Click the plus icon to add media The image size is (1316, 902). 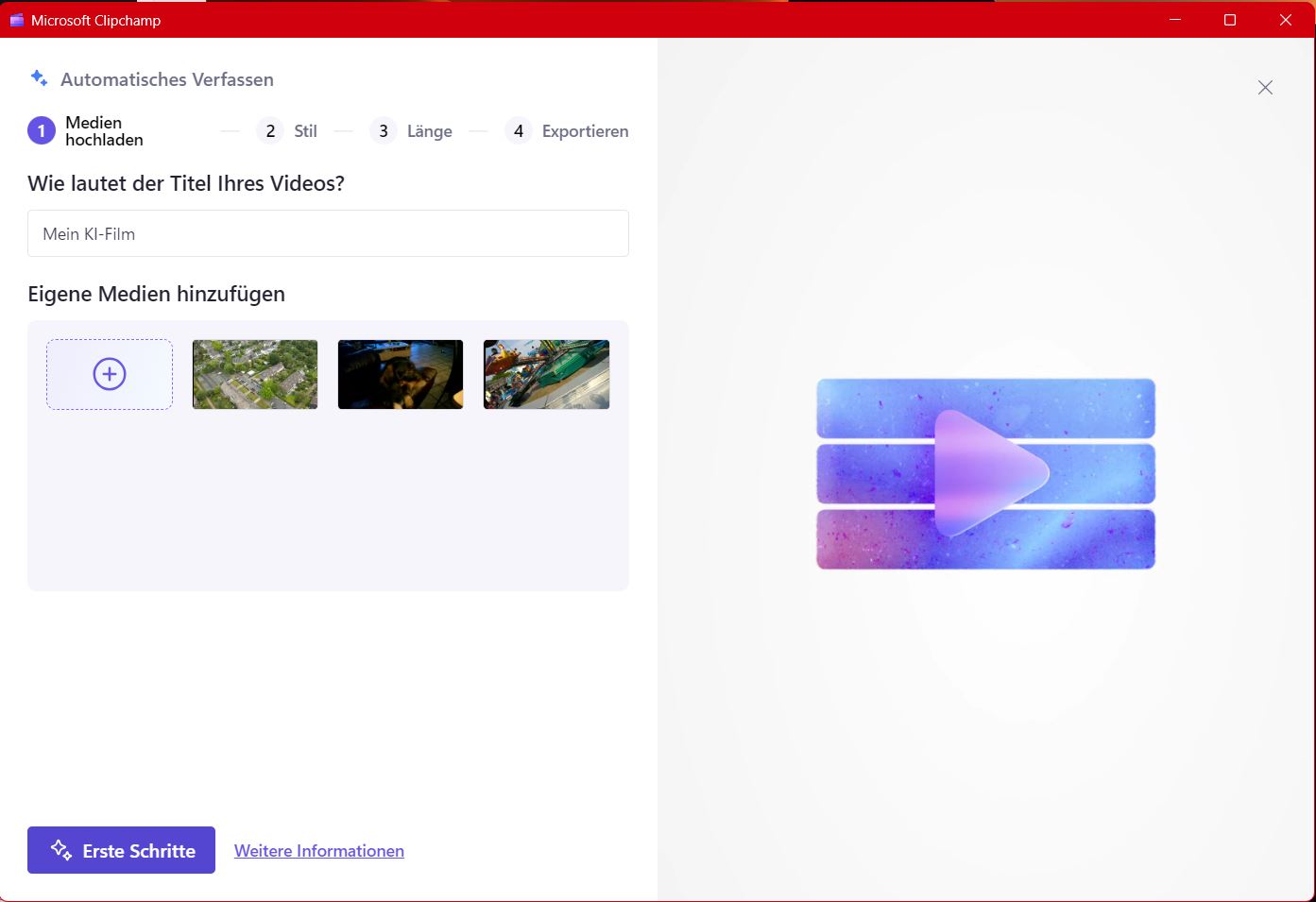pos(110,374)
